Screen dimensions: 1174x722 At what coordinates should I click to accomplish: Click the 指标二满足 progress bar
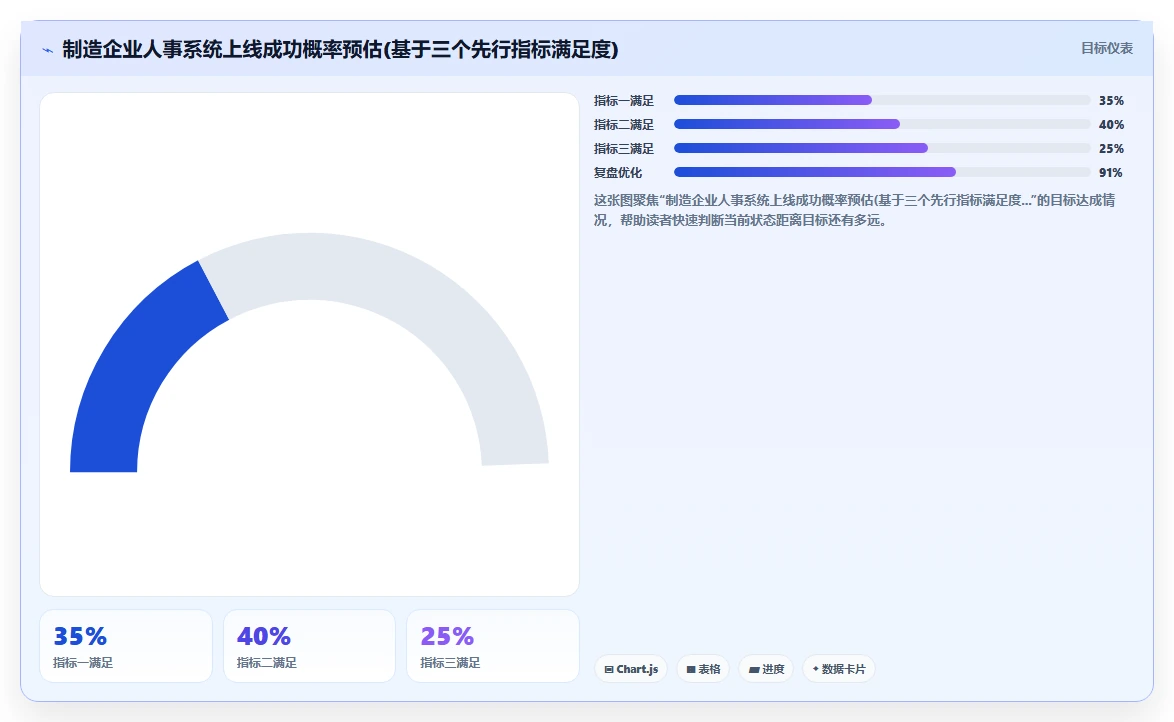coord(882,124)
